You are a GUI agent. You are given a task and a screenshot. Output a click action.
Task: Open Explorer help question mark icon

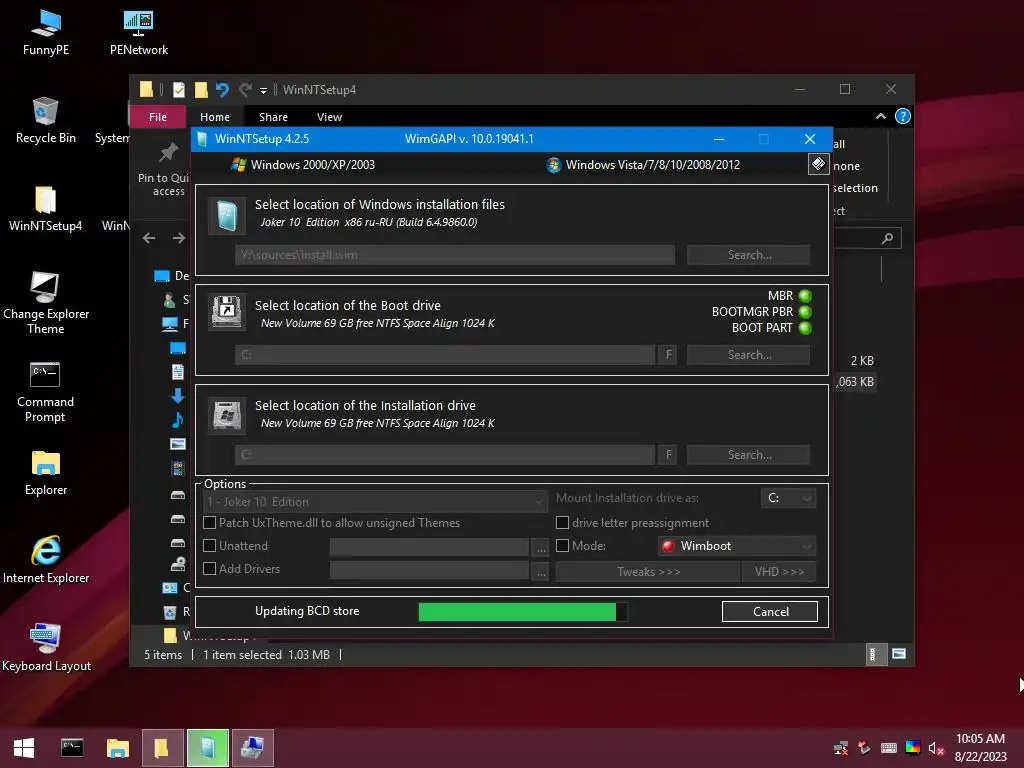903,116
